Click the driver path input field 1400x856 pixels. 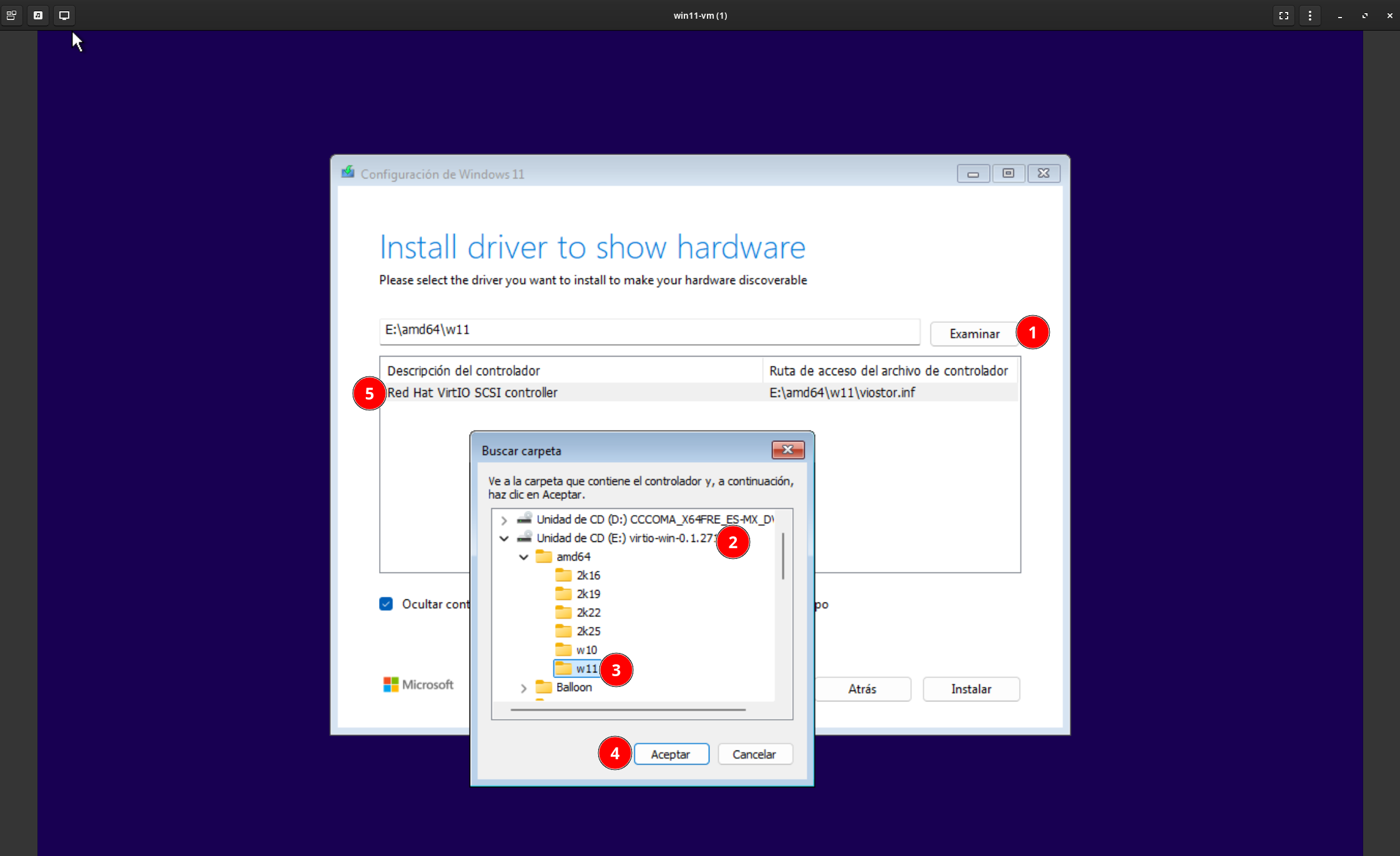pos(649,330)
